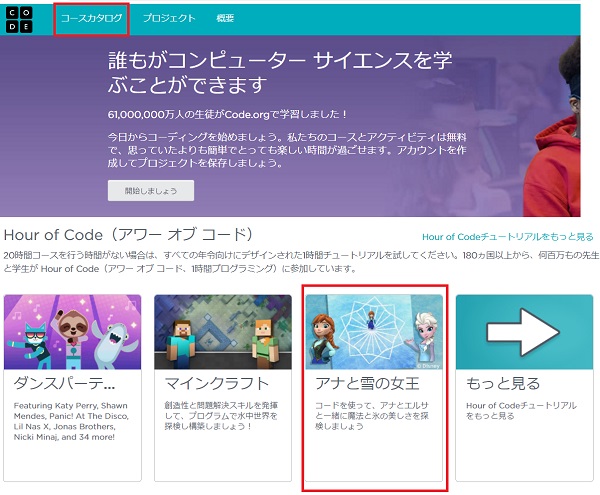Open the Minecraft tutorial image
Screen dimensions: 600x495
click(x=223, y=332)
